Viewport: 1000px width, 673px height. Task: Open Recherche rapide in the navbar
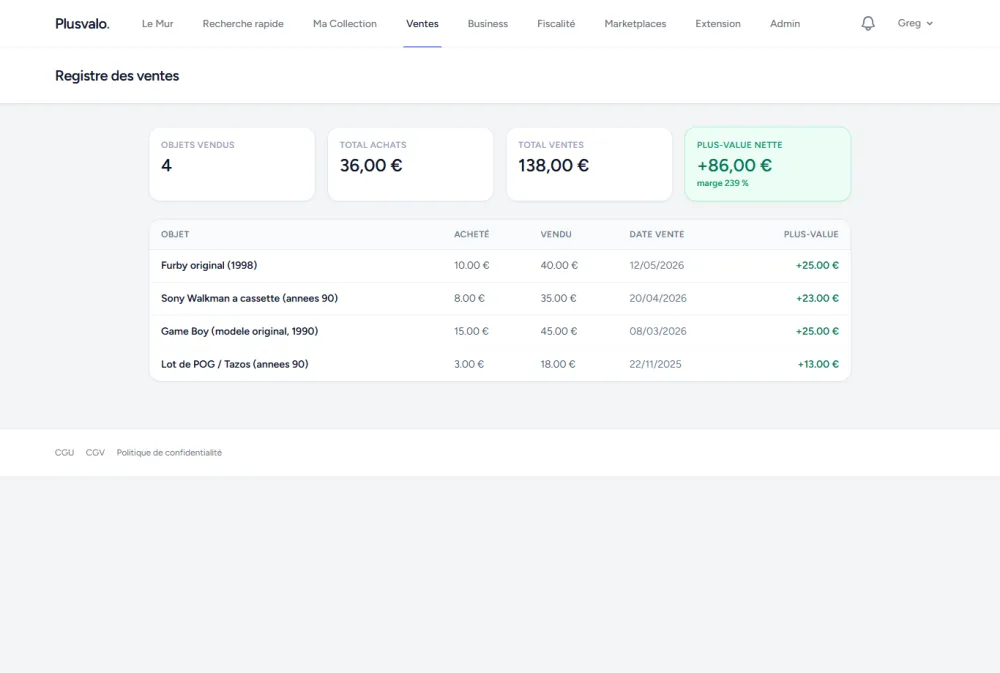pyautogui.click(x=243, y=24)
